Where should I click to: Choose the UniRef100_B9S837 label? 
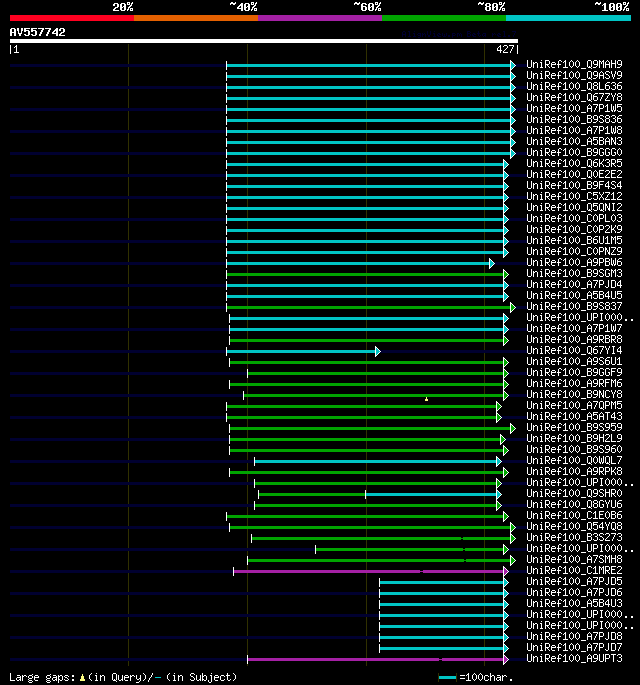click(x=574, y=306)
